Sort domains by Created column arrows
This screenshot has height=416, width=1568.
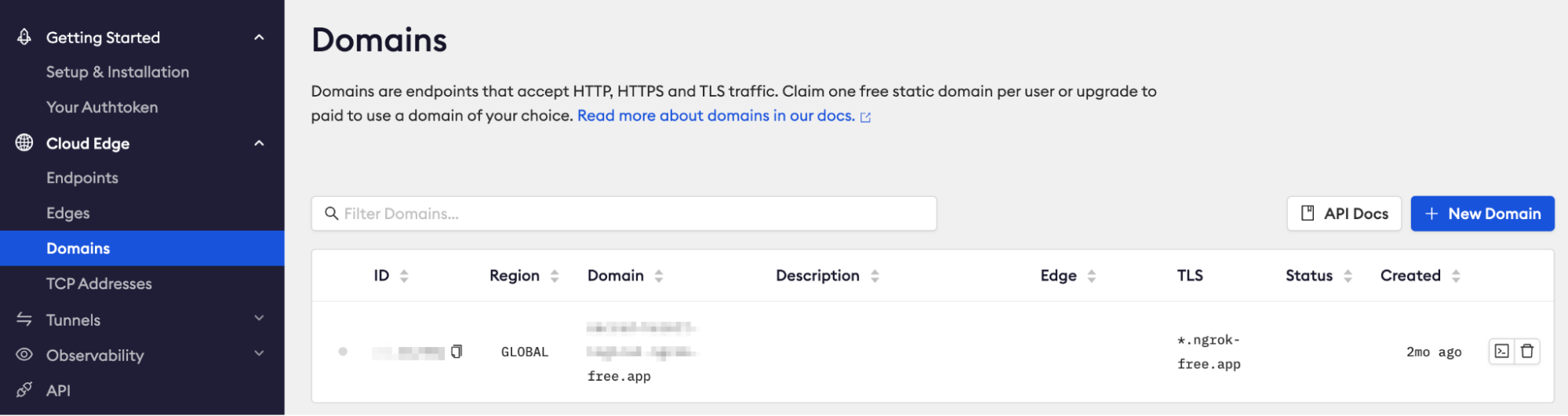pyautogui.click(x=1456, y=276)
